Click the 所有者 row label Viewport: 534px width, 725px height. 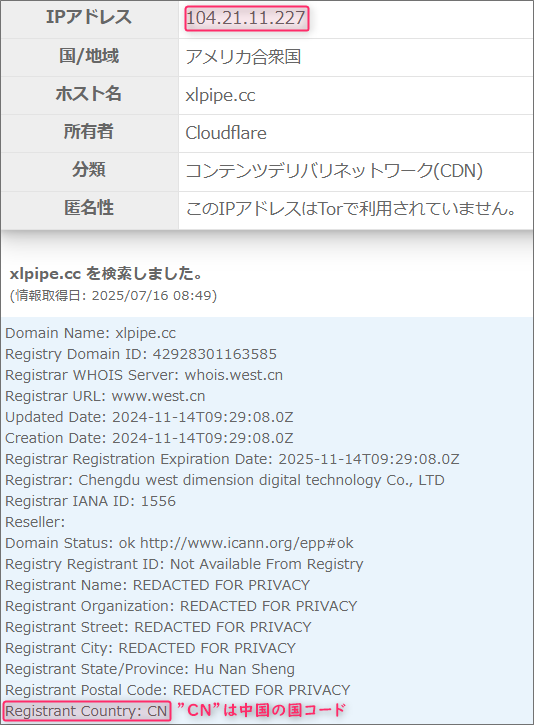(x=89, y=132)
